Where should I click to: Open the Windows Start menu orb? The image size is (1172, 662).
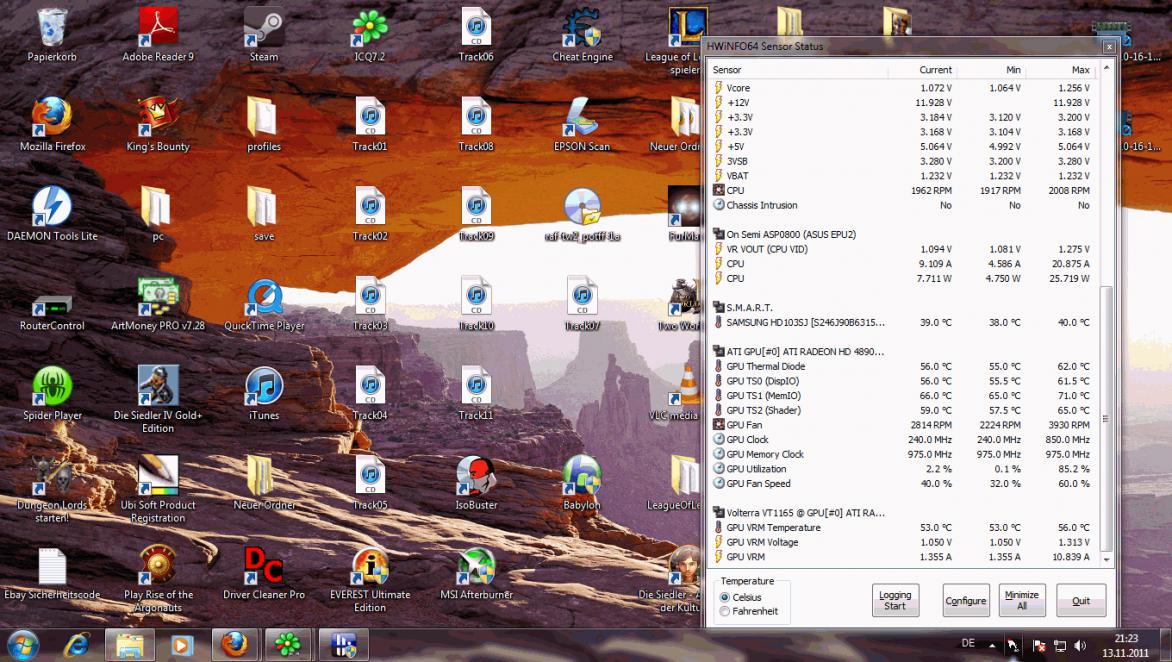click(x=22, y=644)
